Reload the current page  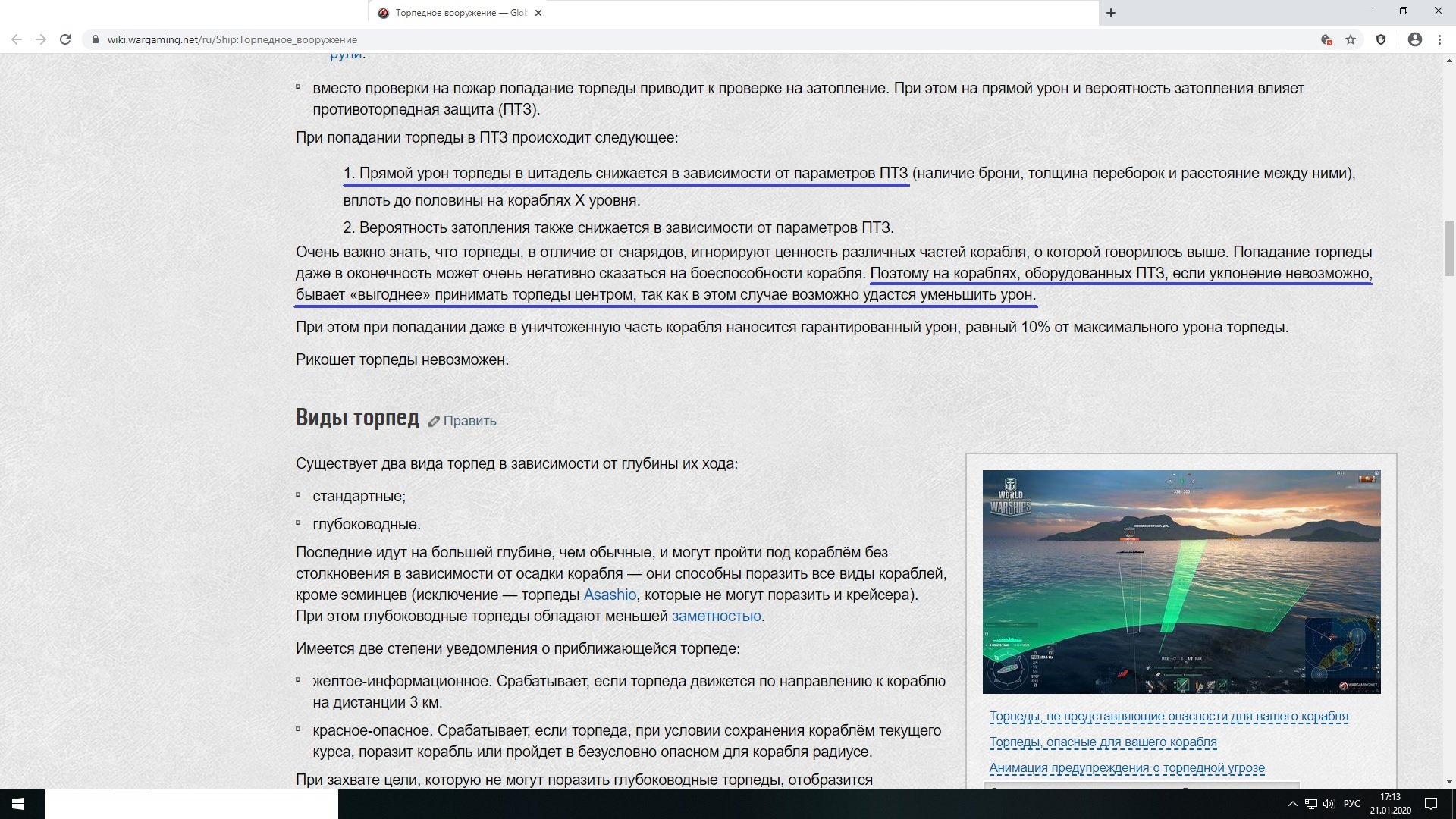pos(65,39)
